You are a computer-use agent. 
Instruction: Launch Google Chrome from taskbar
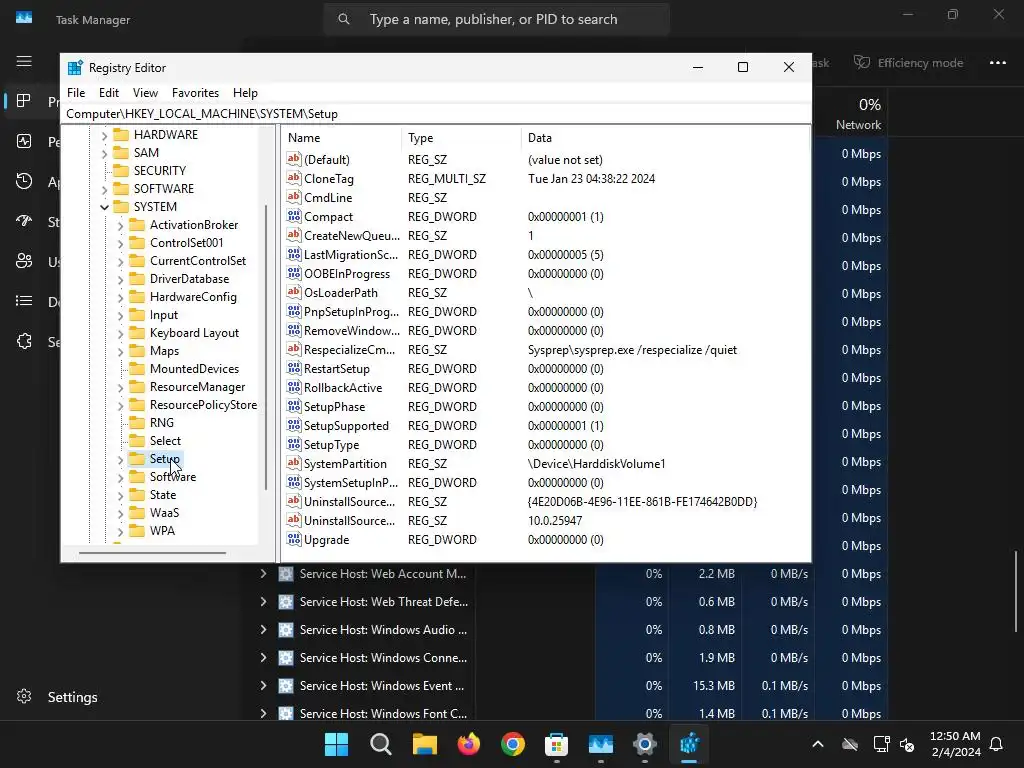pos(513,744)
